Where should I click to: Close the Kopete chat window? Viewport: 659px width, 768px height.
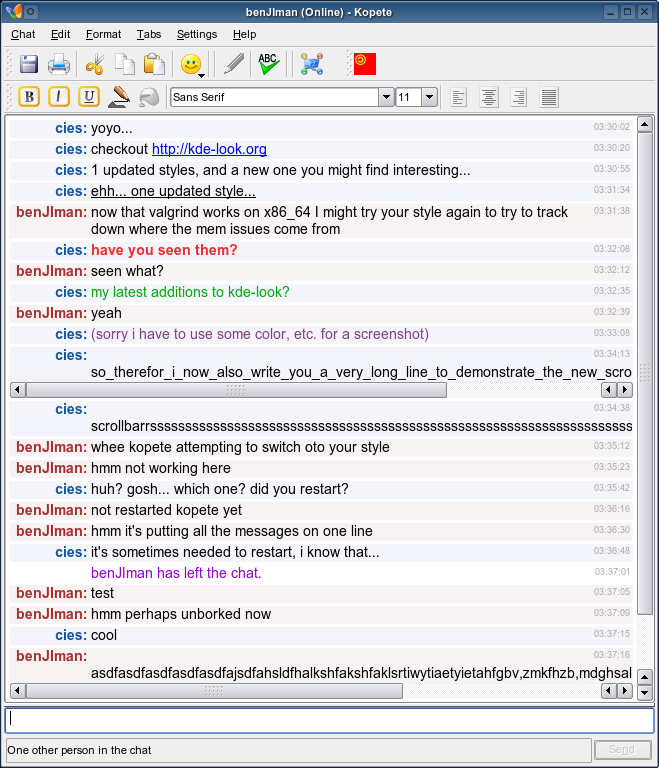coord(645,12)
